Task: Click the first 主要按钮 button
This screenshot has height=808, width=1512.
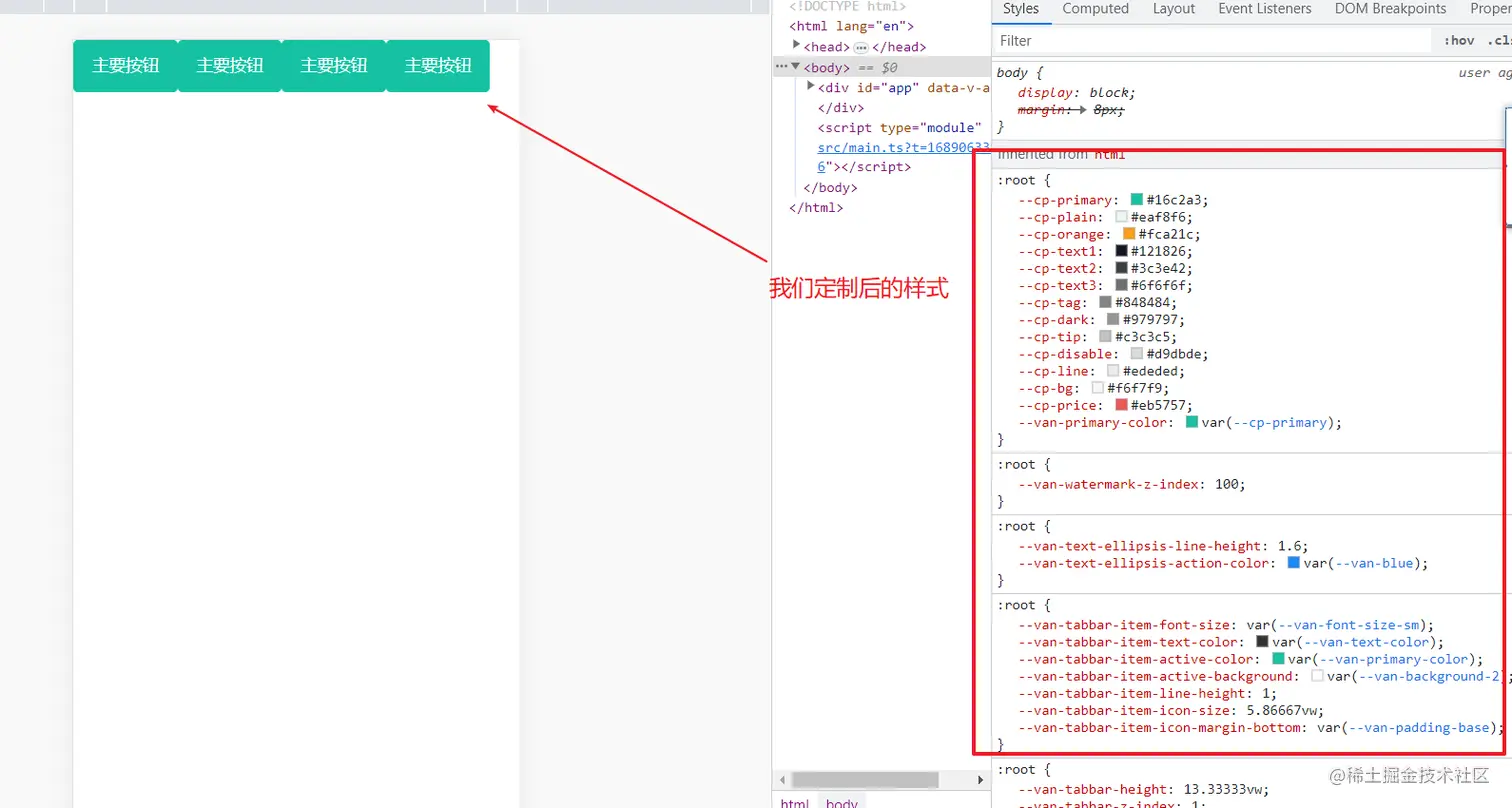Action: pyautogui.click(x=125, y=66)
